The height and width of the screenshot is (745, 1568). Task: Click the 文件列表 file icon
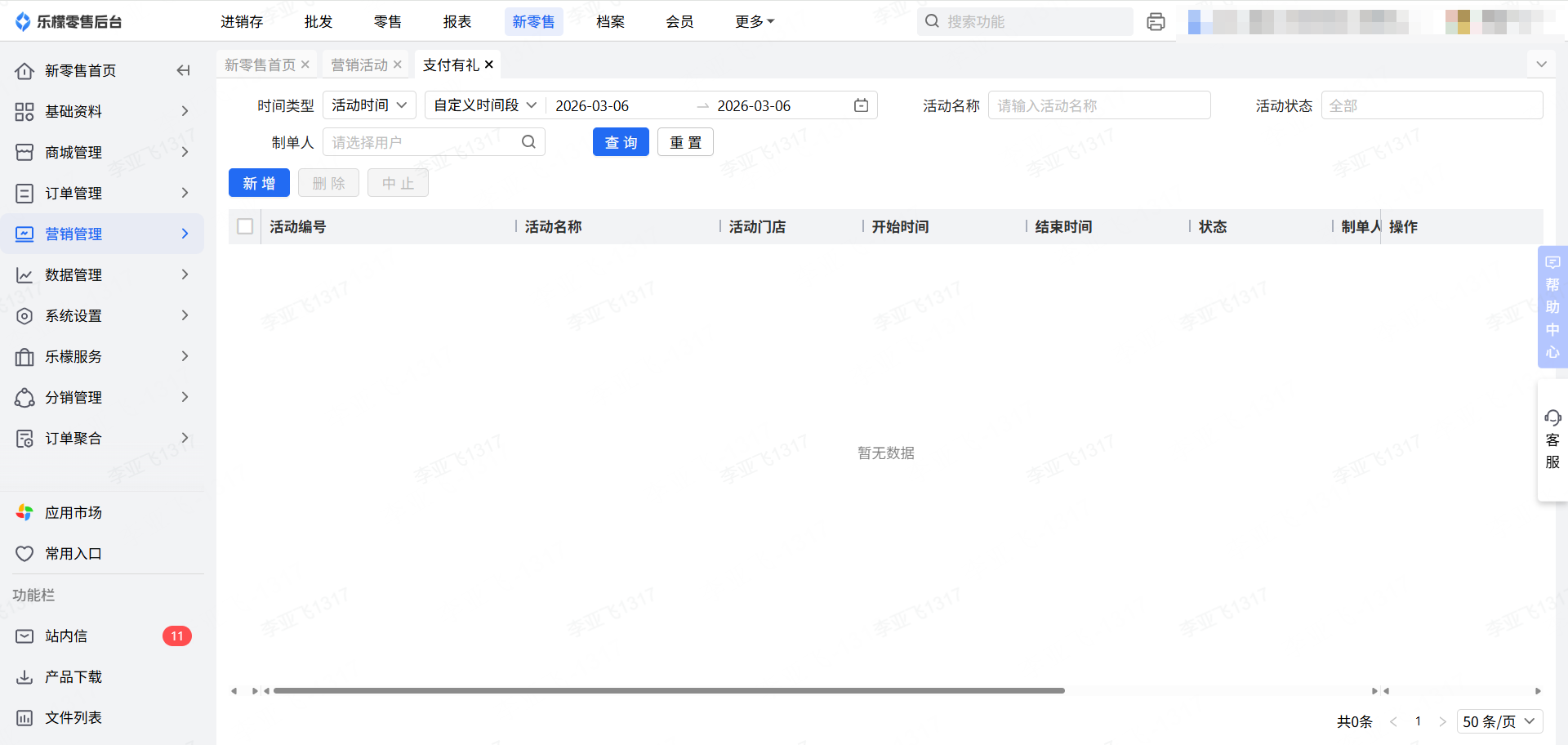click(24, 718)
